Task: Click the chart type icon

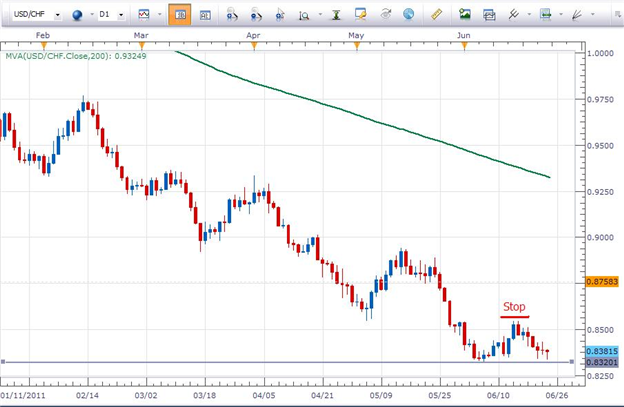Action: pos(144,15)
